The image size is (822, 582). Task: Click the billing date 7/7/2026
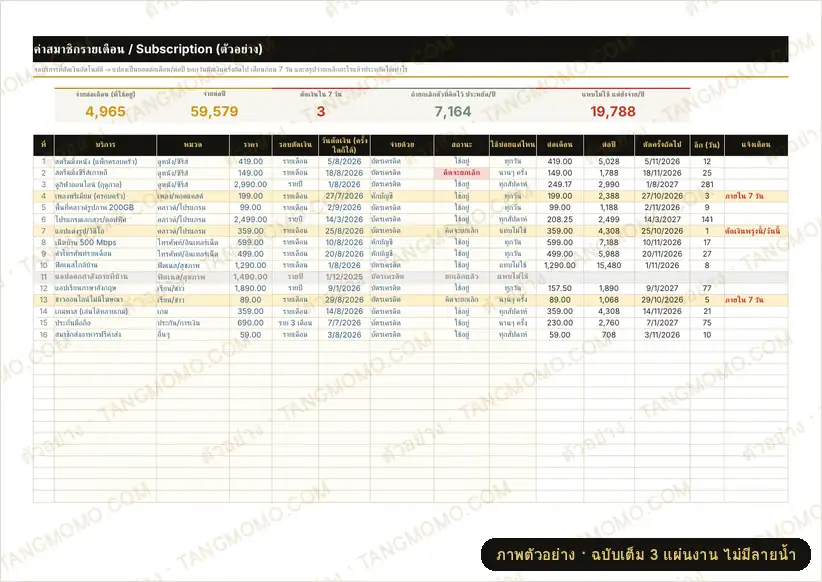point(344,323)
